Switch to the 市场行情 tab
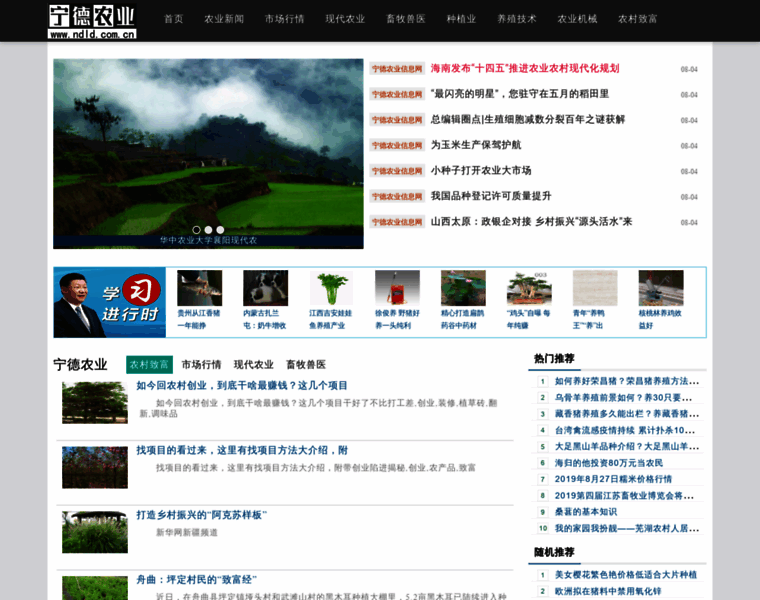The height and width of the screenshot is (600, 760). 201,364
